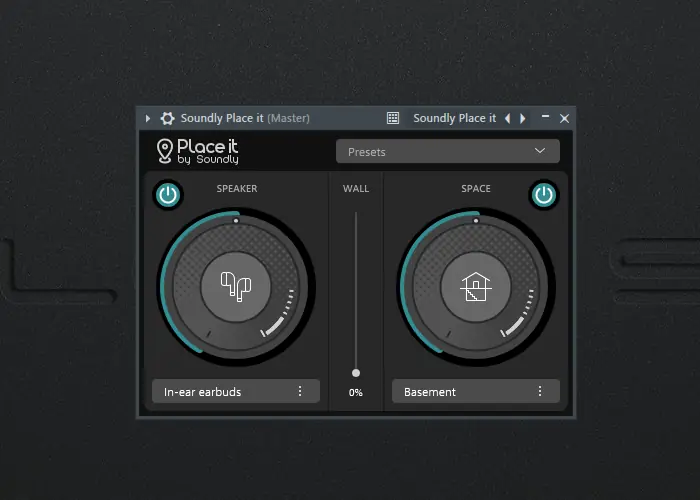Open the three-dot menu beside Basement
Image resolution: width=700 pixels, height=500 pixels.
[540, 392]
